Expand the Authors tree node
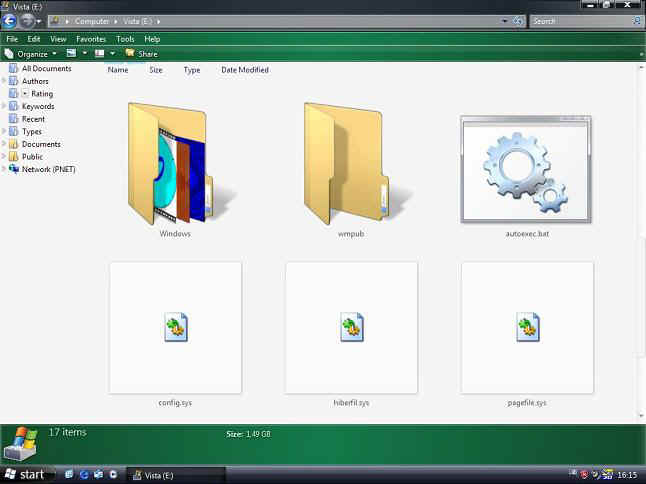The width and height of the screenshot is (646, 484). pos(4,81)
